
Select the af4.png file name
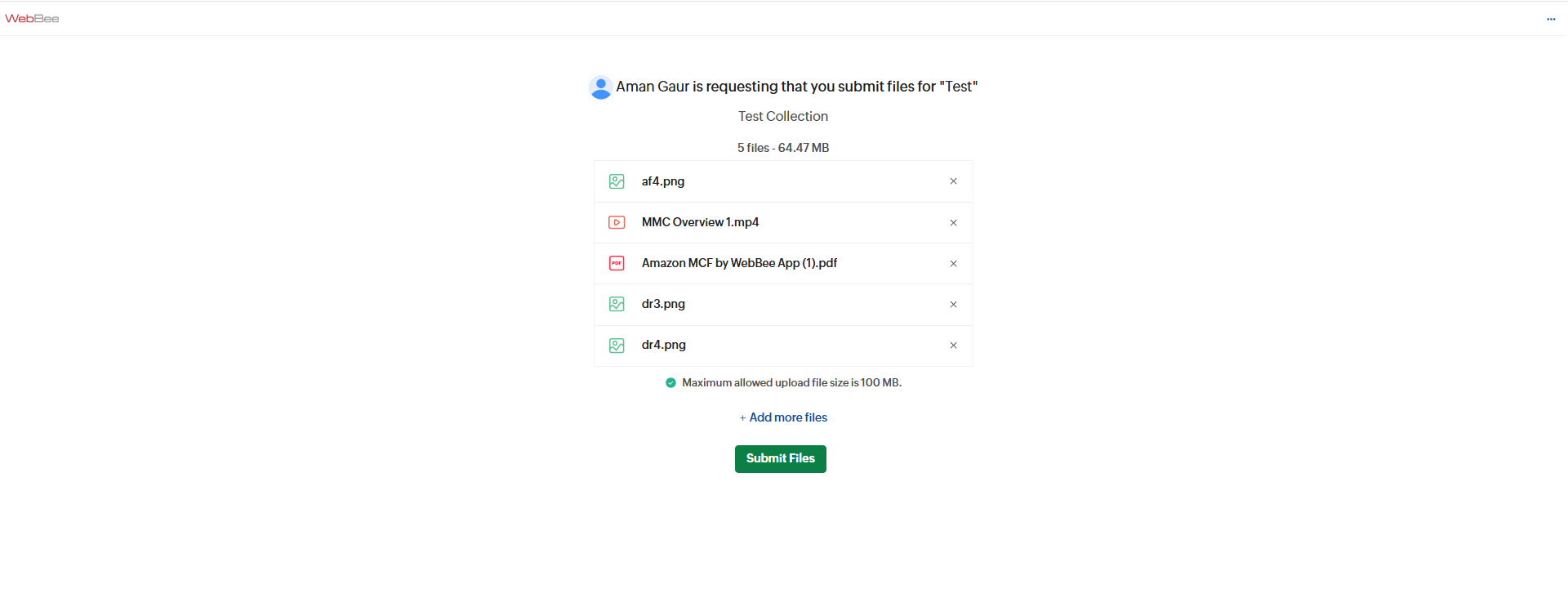point(663,181)
